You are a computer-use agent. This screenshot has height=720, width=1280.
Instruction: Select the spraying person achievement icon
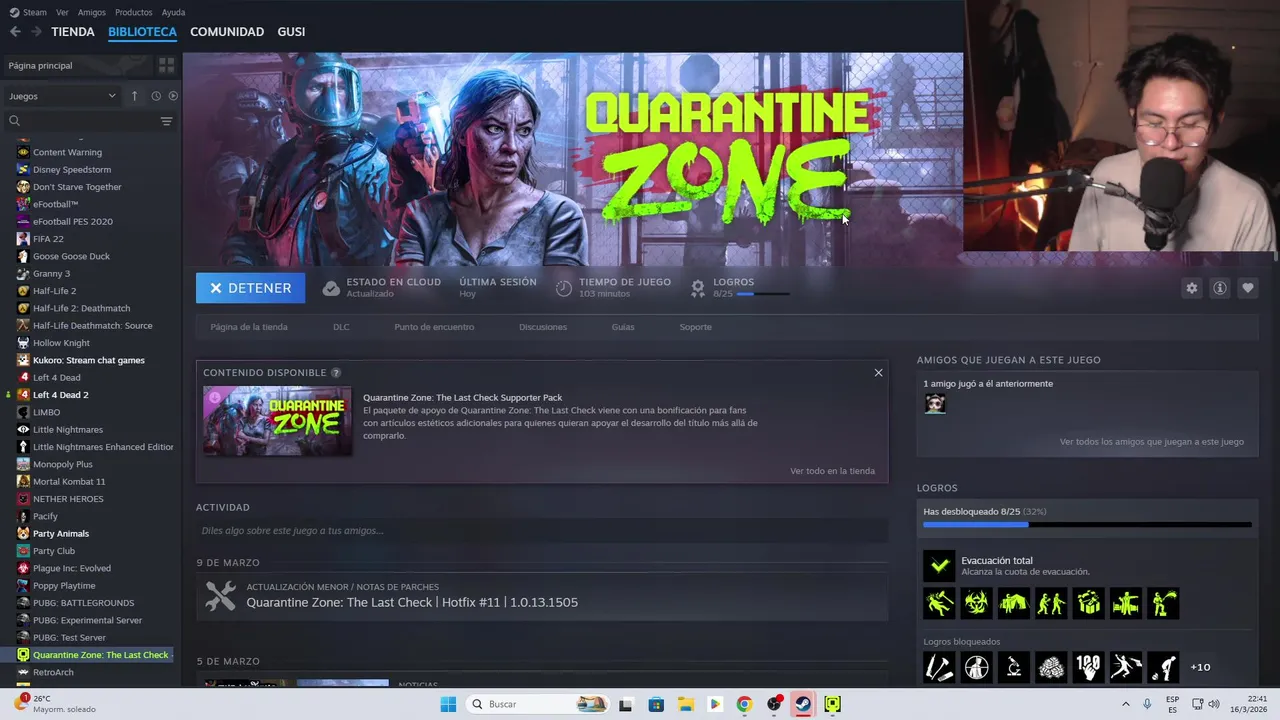tap(1162, 603)
